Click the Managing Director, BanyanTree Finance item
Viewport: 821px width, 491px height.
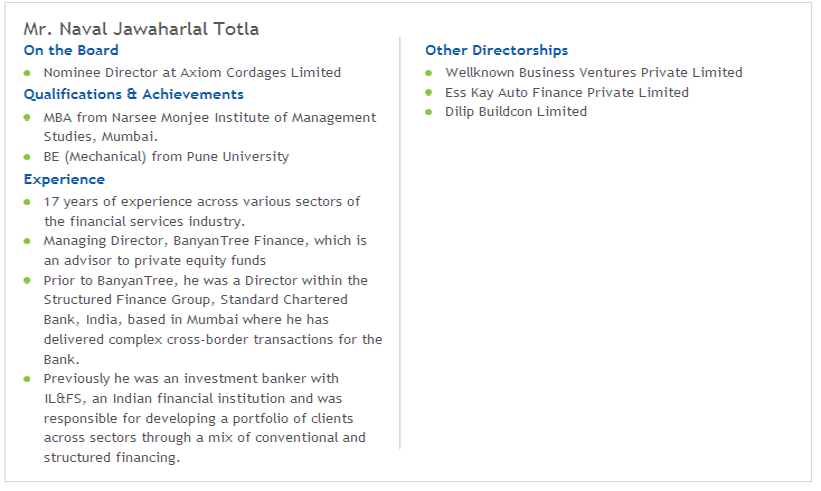[205, 250]
